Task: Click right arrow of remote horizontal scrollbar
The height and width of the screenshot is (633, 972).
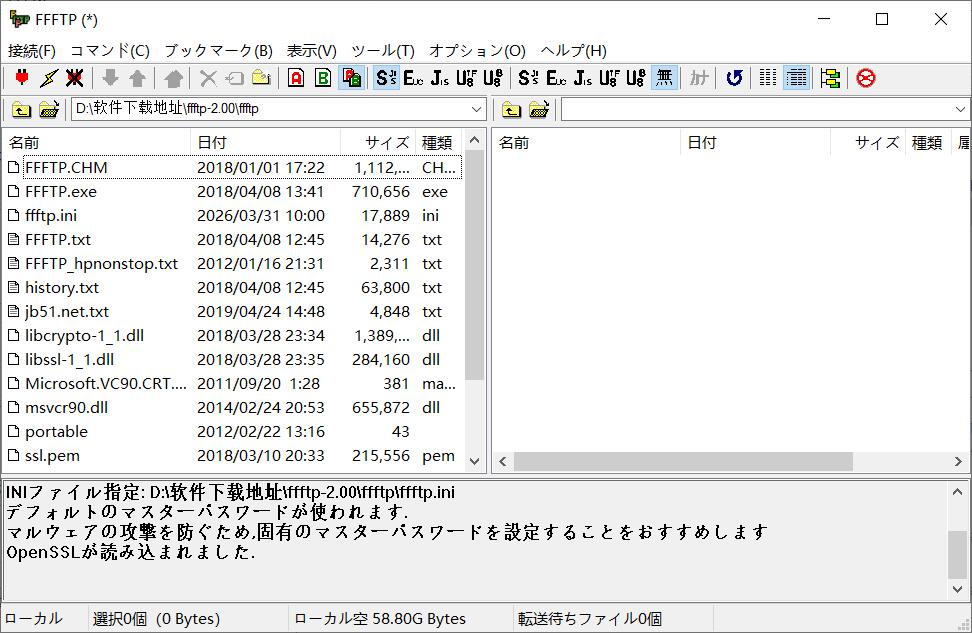Action: click(958, 461)
